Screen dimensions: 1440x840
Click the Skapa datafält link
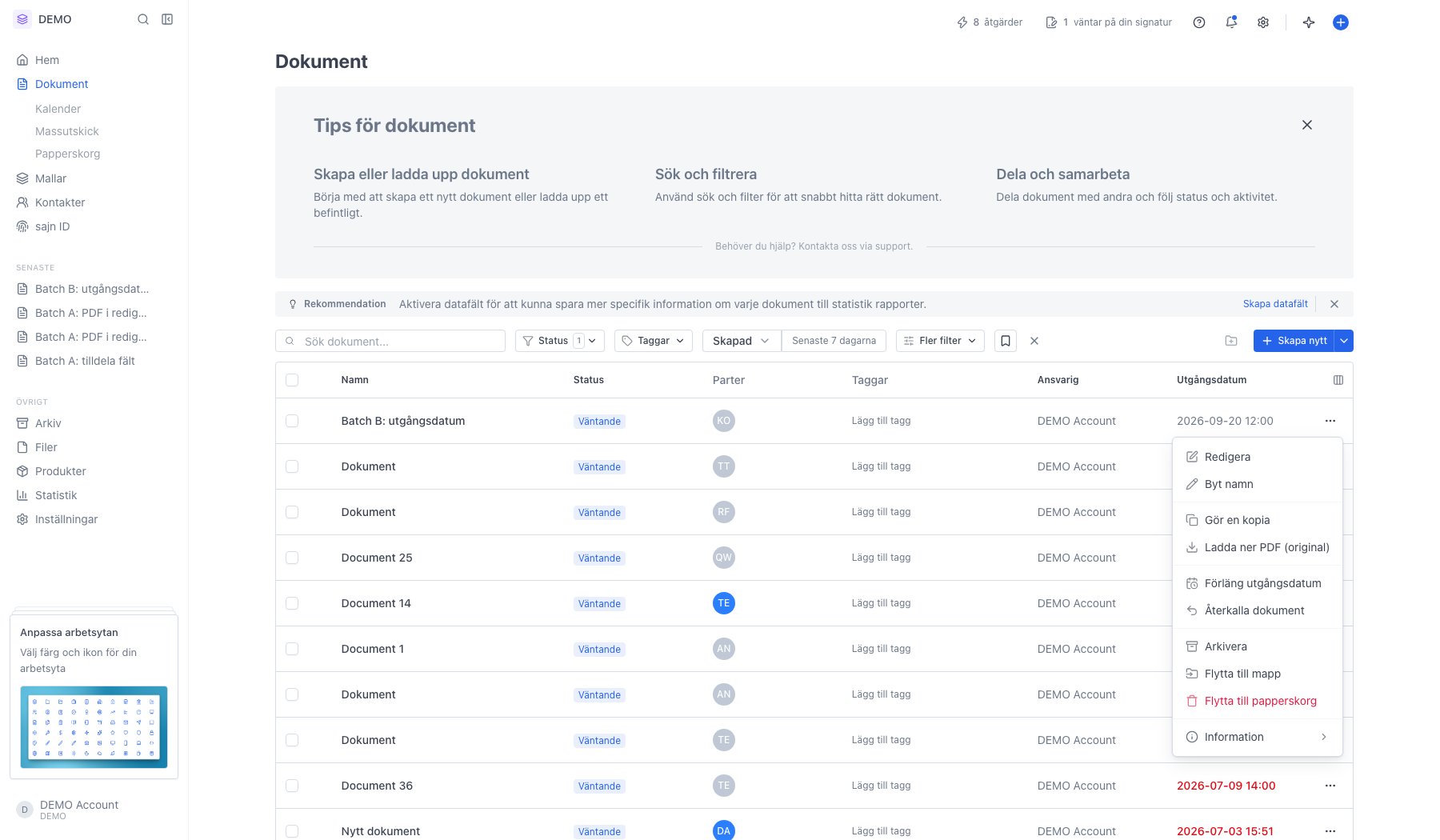coord(1275,304)
